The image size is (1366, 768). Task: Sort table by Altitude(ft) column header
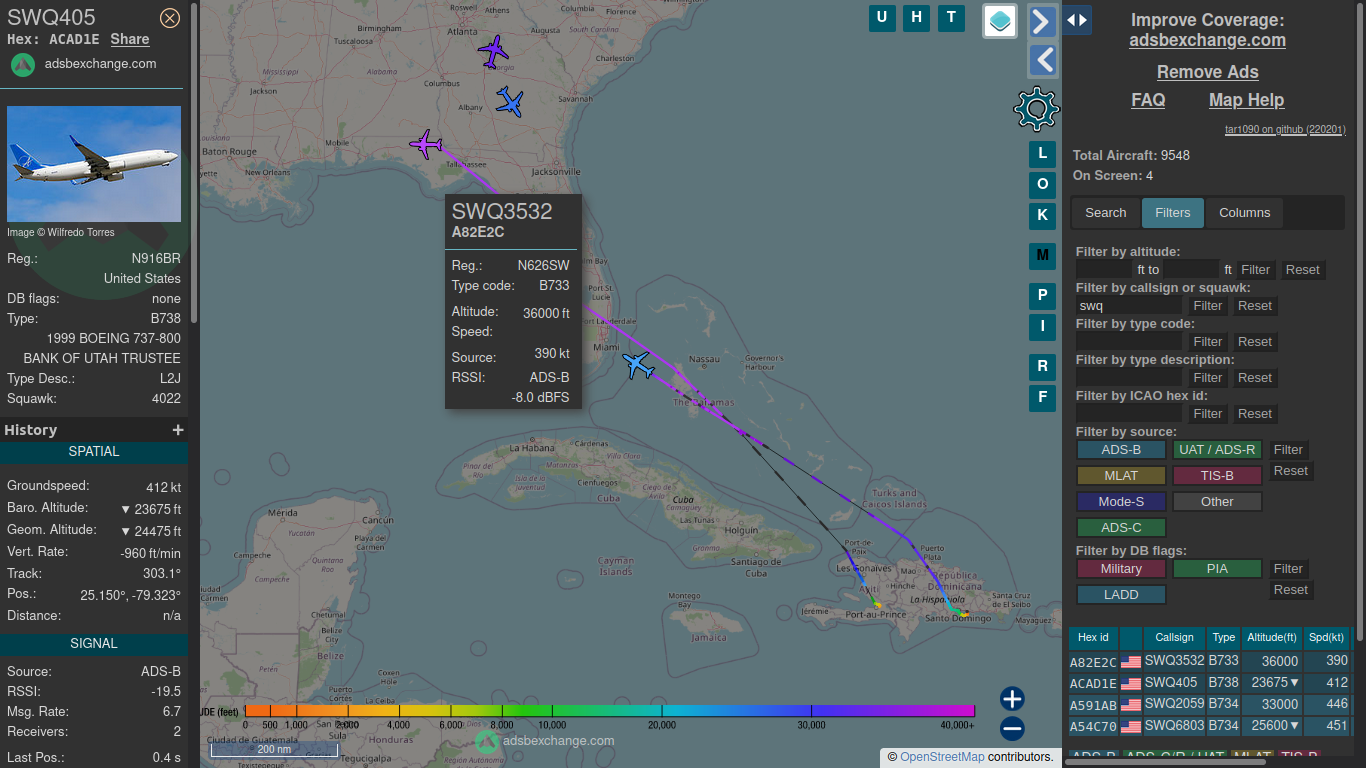pos(1272,638)
